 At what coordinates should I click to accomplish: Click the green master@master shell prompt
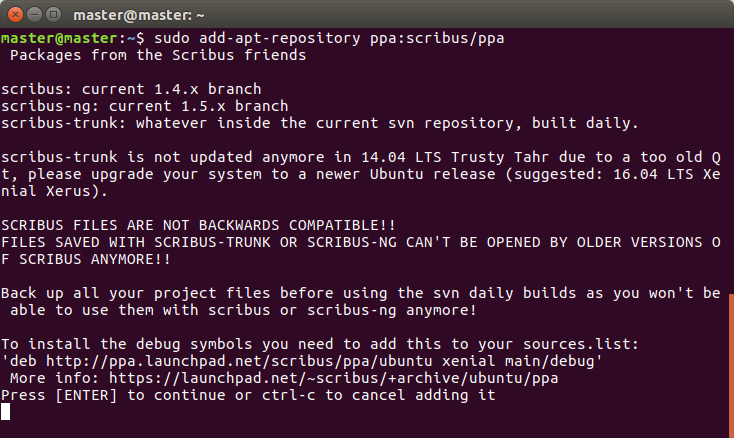(60, 38)
